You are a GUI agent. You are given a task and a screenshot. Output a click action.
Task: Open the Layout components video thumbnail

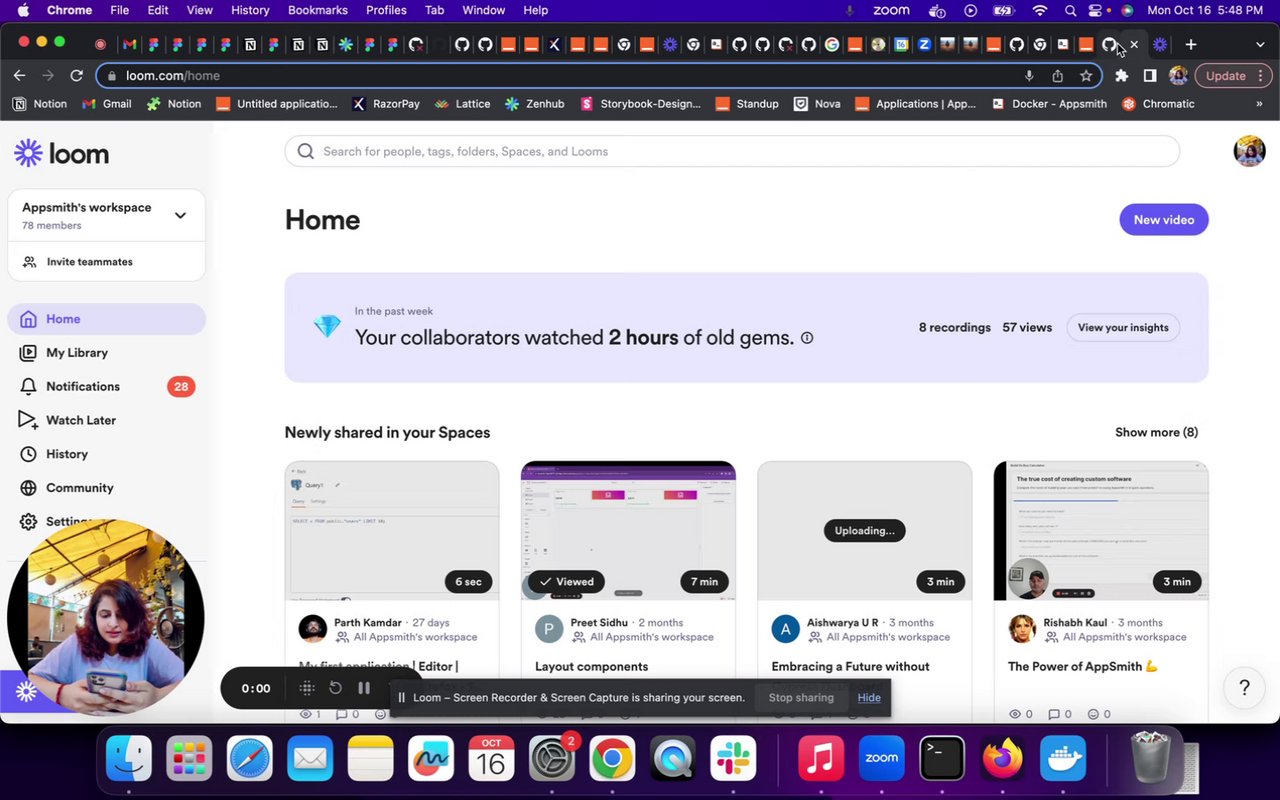(628, 531)
